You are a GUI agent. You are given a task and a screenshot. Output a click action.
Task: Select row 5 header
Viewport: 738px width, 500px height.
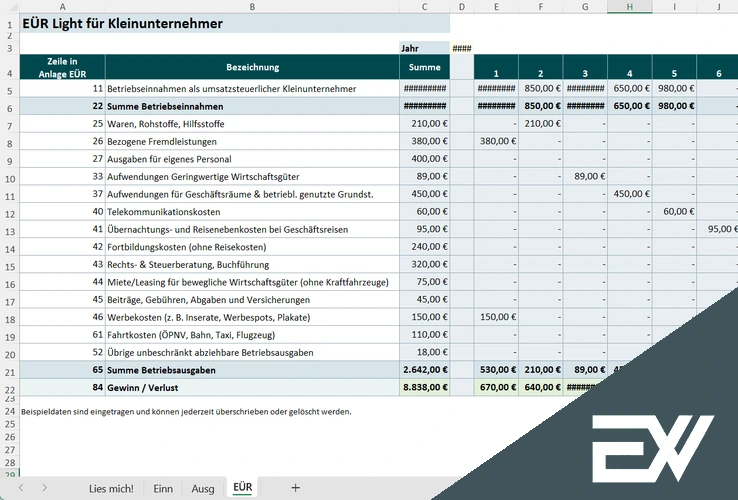coord(9,90)
